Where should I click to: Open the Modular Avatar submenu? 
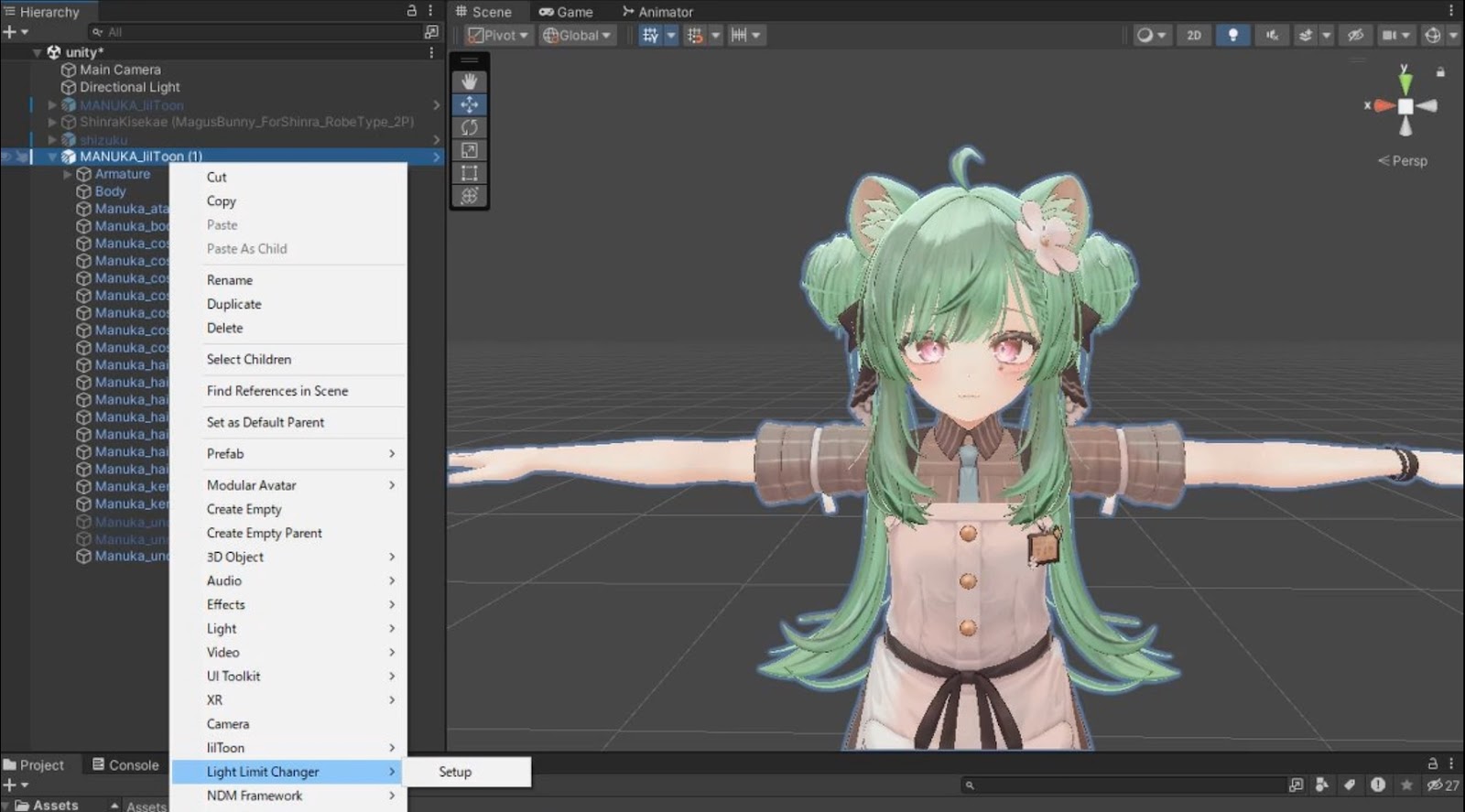(288, 485)
